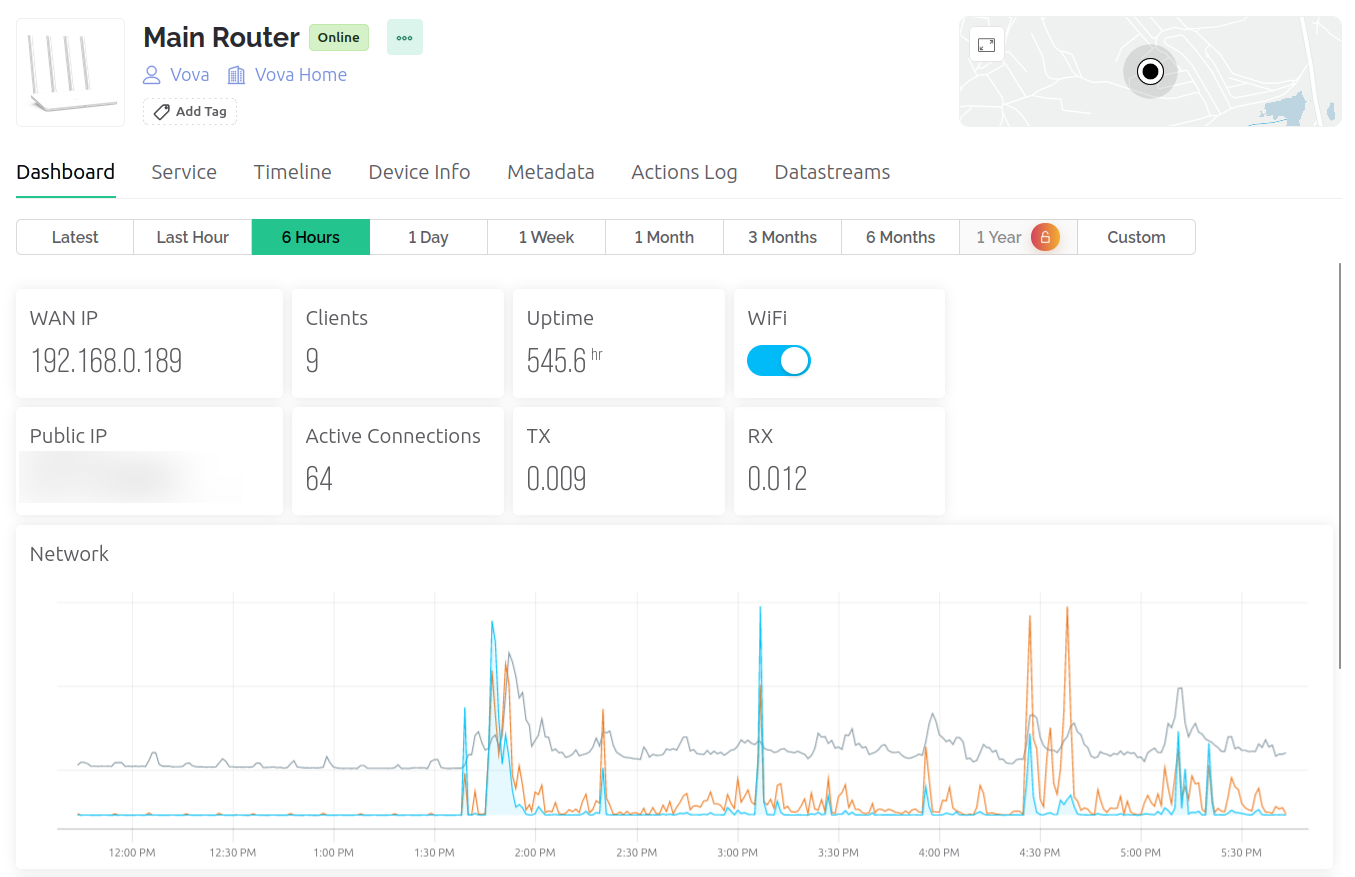Select the 1 Week time range

[546, 237]
